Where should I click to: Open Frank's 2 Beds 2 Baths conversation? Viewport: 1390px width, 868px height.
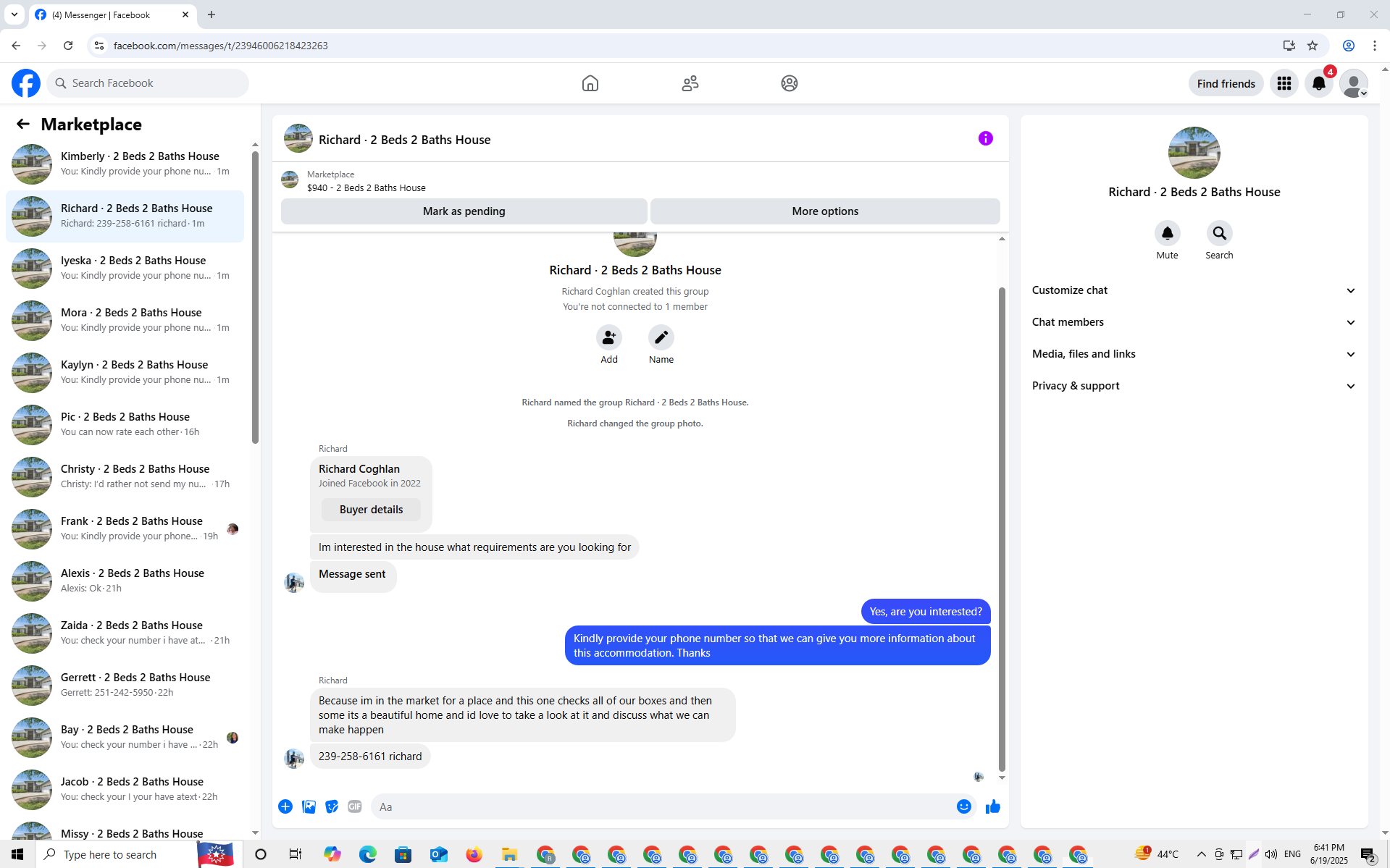pos(125,529)
